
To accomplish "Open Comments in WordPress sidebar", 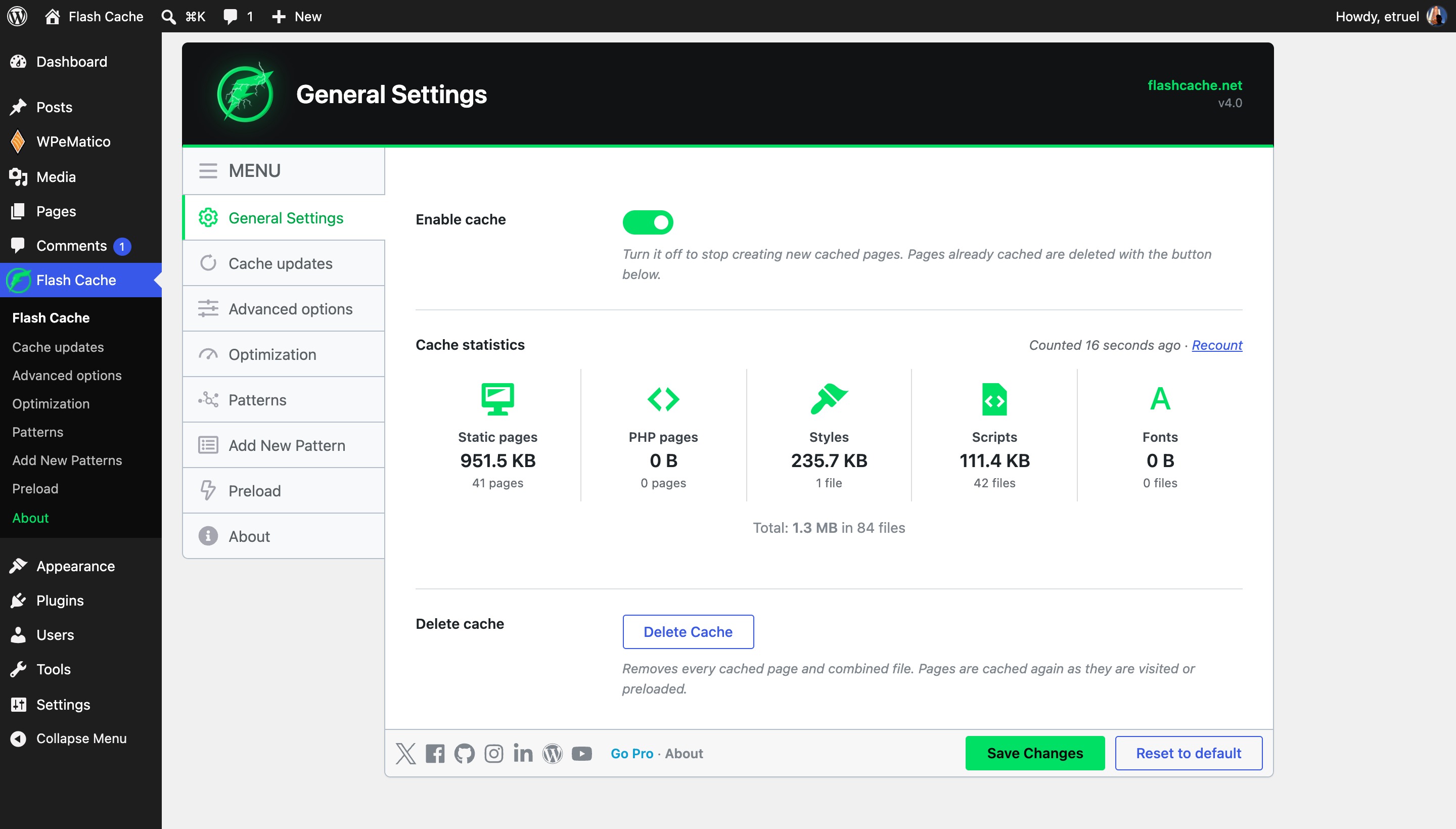I will tap(81, 245).
